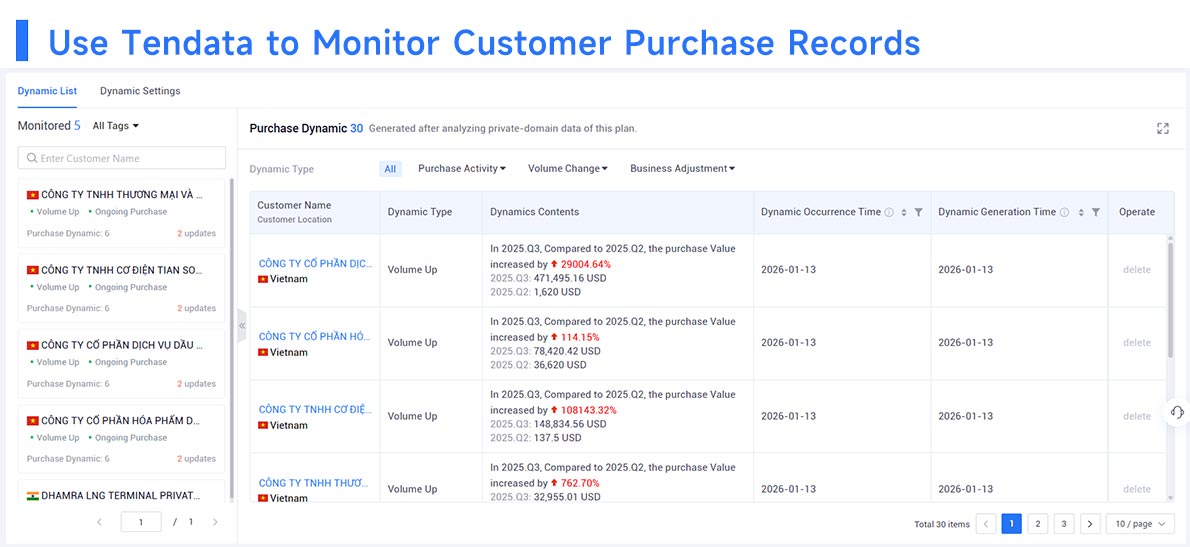Open the All Tags dropdown
This screenshot has height=547, width=1190.
click(x=115, y=126)
